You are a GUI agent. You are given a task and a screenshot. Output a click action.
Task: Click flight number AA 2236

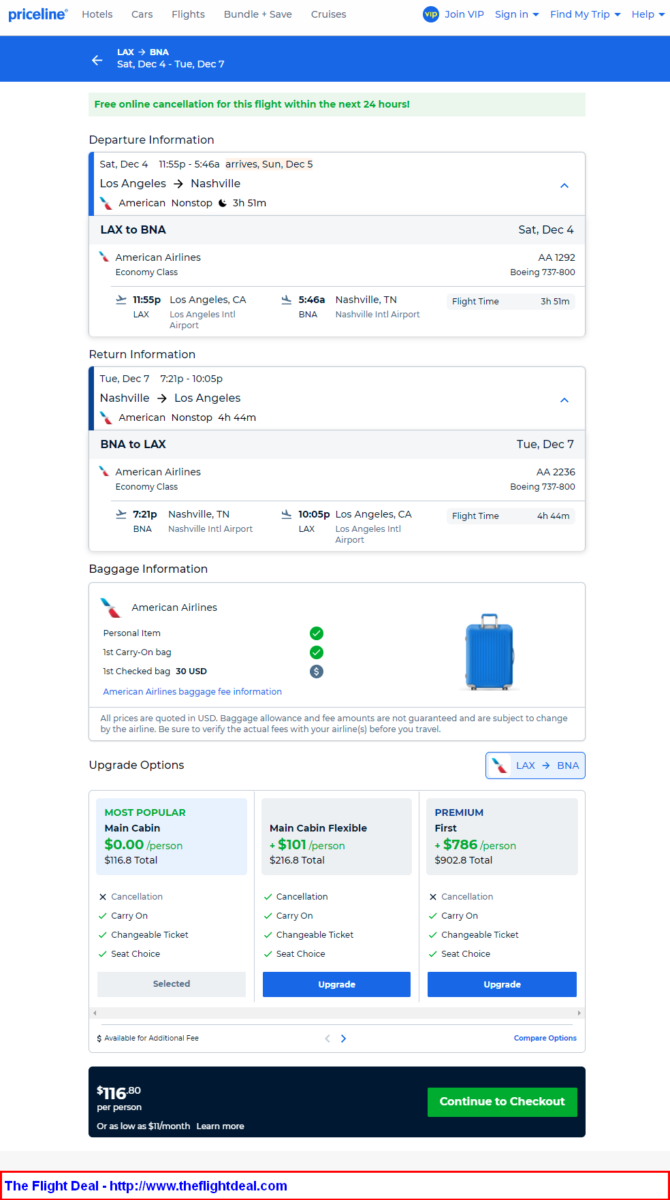(556, 472)
